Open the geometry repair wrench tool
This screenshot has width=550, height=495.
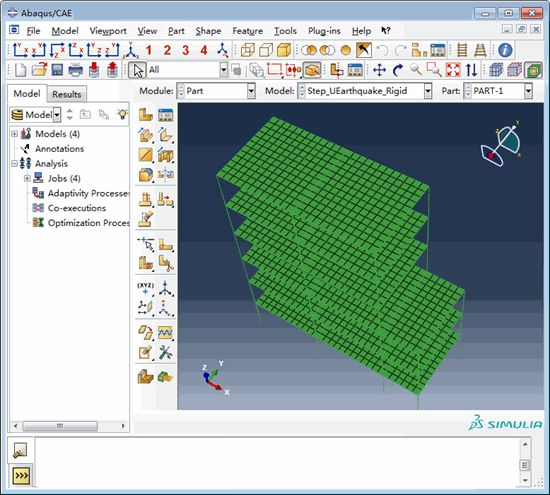166,352
